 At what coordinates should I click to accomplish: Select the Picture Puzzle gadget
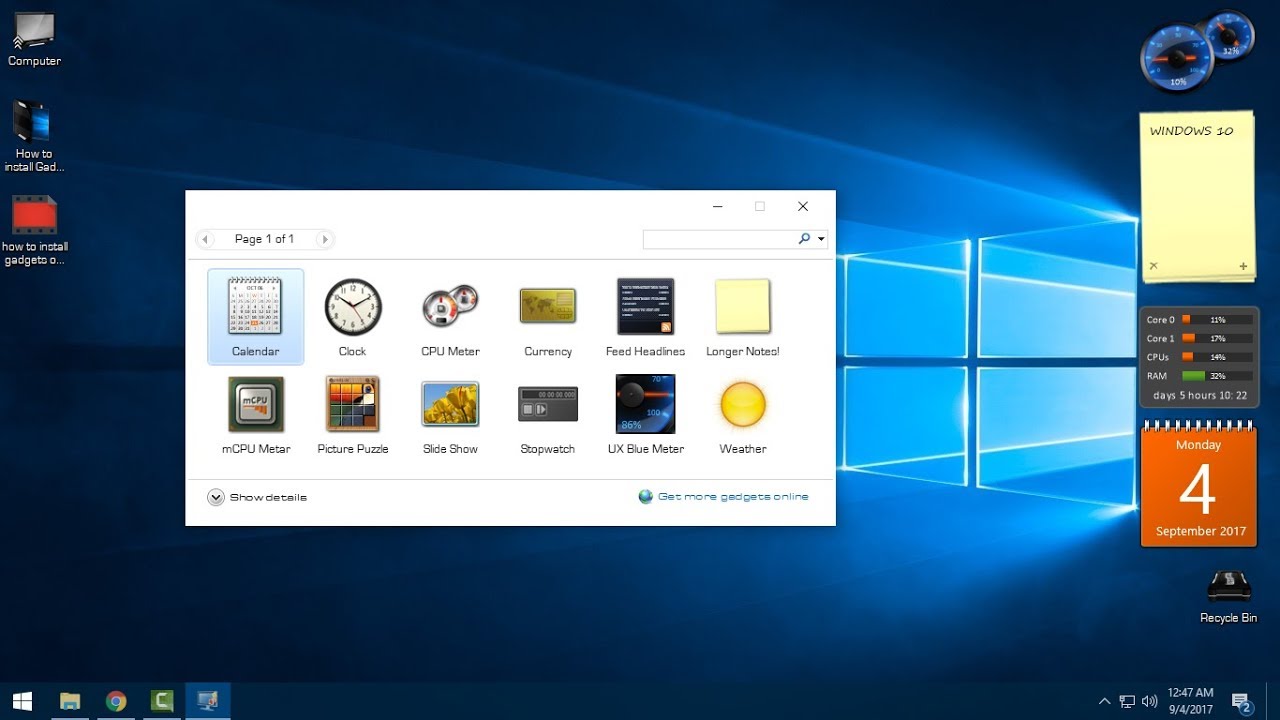coord(352,414)
